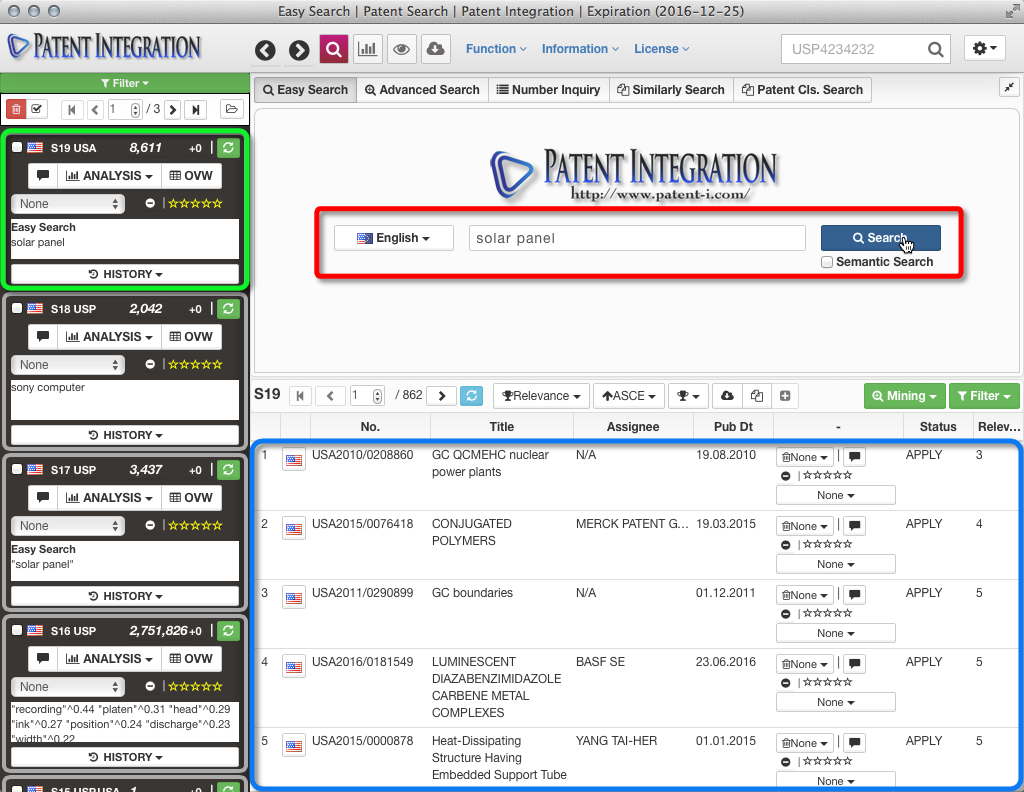Set star rating for S19 USA set
The height and width of the screenshot is (792, 1024).
tap(195, 204)
